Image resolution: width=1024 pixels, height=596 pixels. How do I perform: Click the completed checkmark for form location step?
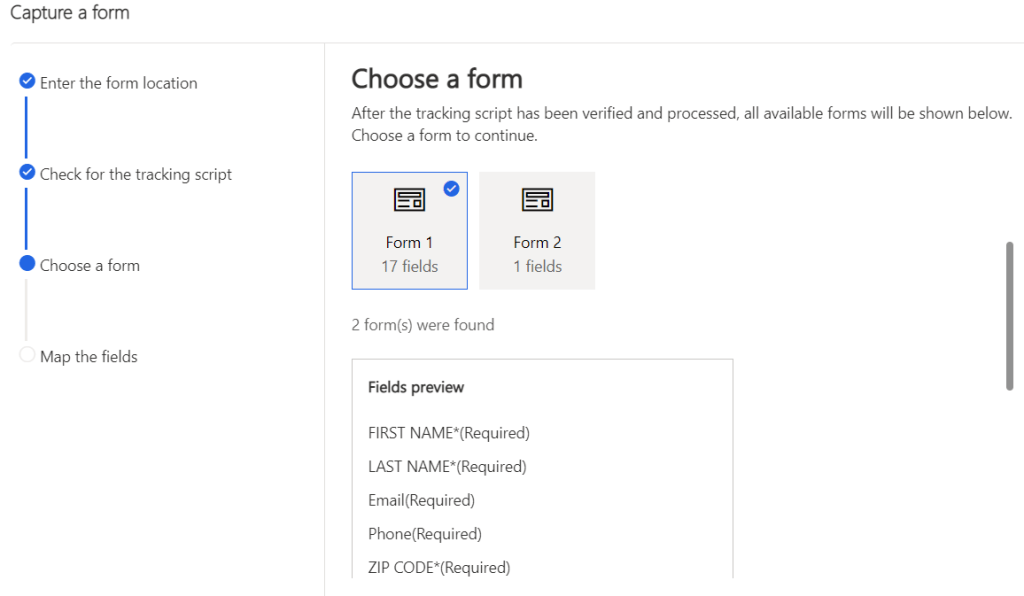(x=27, y=82)
